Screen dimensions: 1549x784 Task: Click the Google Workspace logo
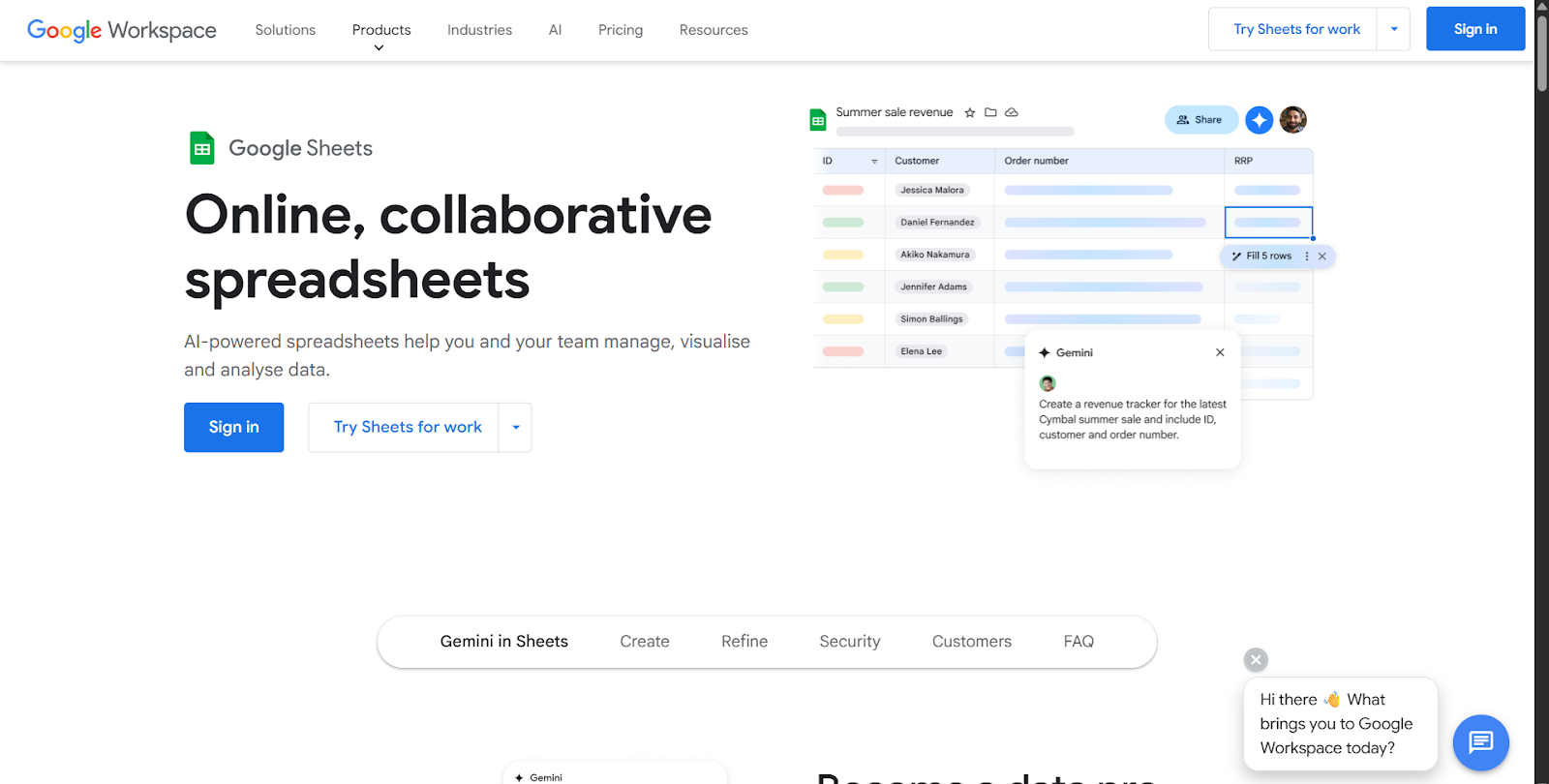pyautogui.click(x=122, y=30)
